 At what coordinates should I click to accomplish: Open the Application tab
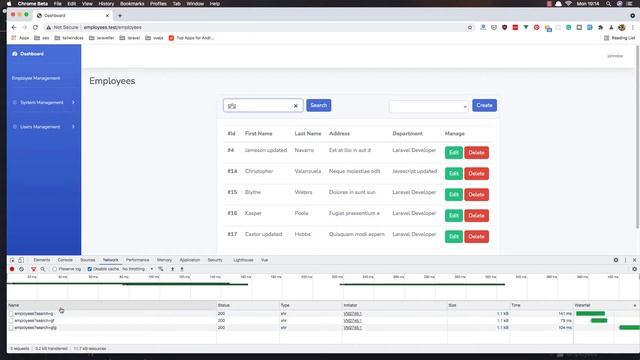(190, 260)
